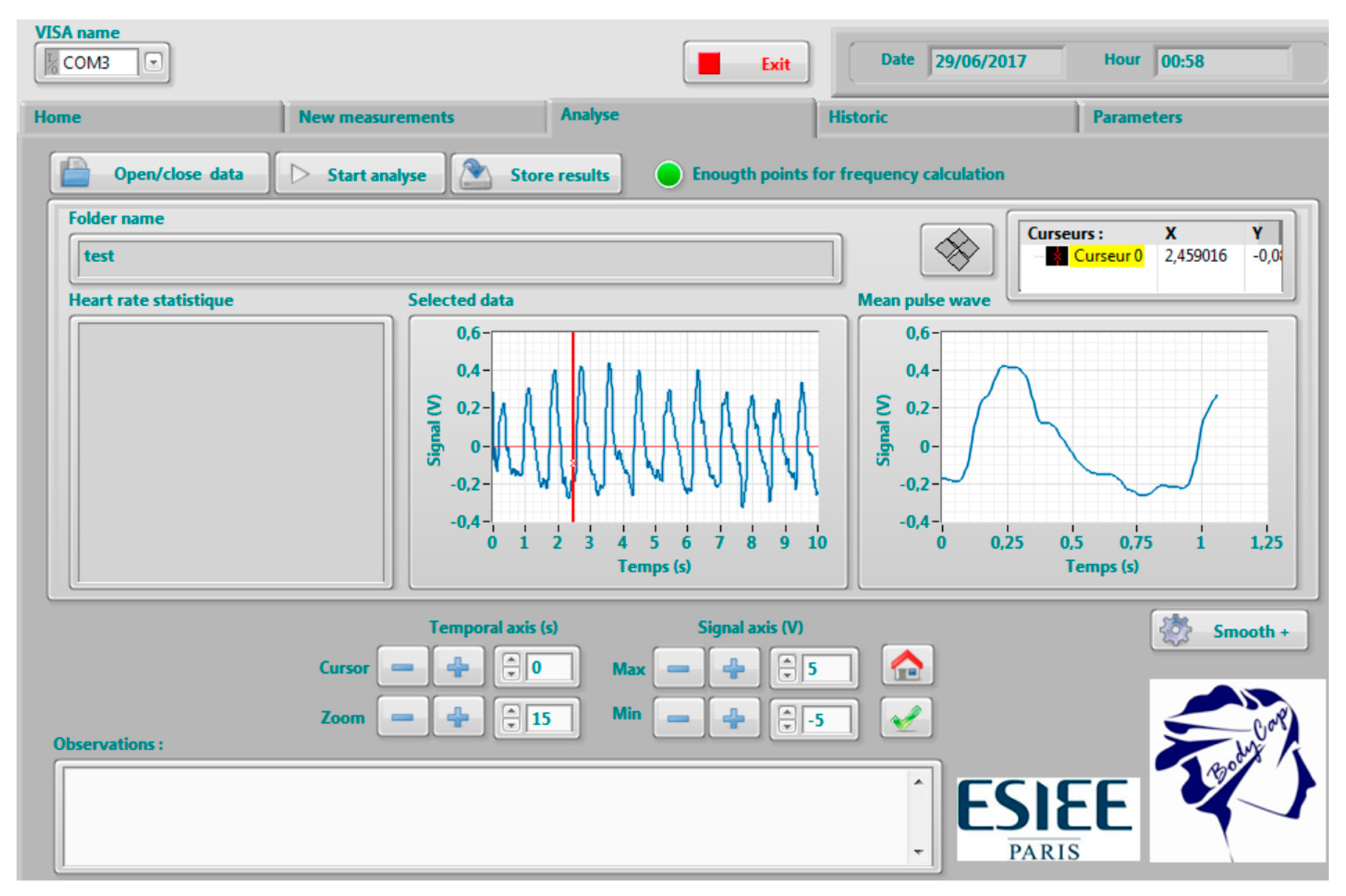The width and height of the screenshot is (1346, 896).
Task: Click the diamond cursor-move pad button
Action: coord(956,250)
